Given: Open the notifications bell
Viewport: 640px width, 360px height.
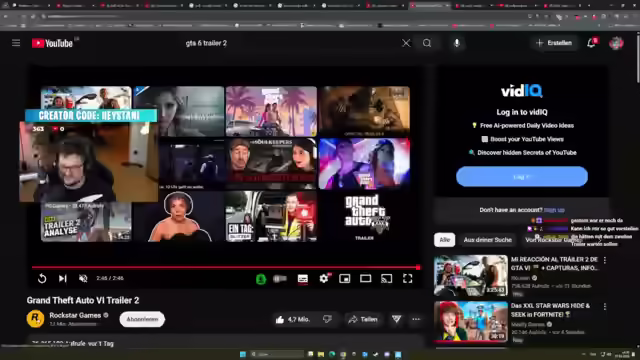Looking at the screenshot, I should pyautogui.click(x=591, y=43).
